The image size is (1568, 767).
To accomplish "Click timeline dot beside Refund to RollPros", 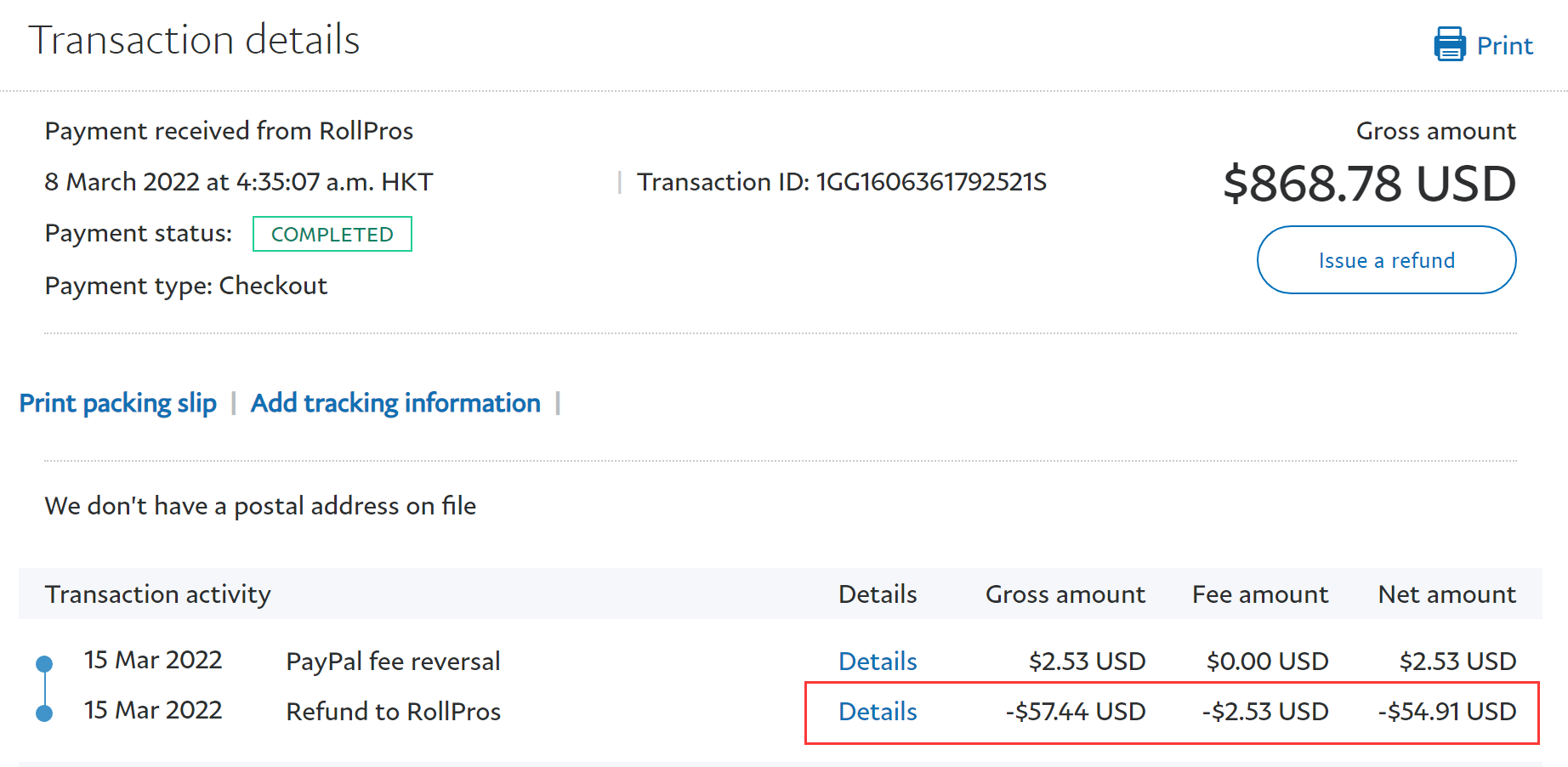I will pyautogui.click(x=44, y=713).
